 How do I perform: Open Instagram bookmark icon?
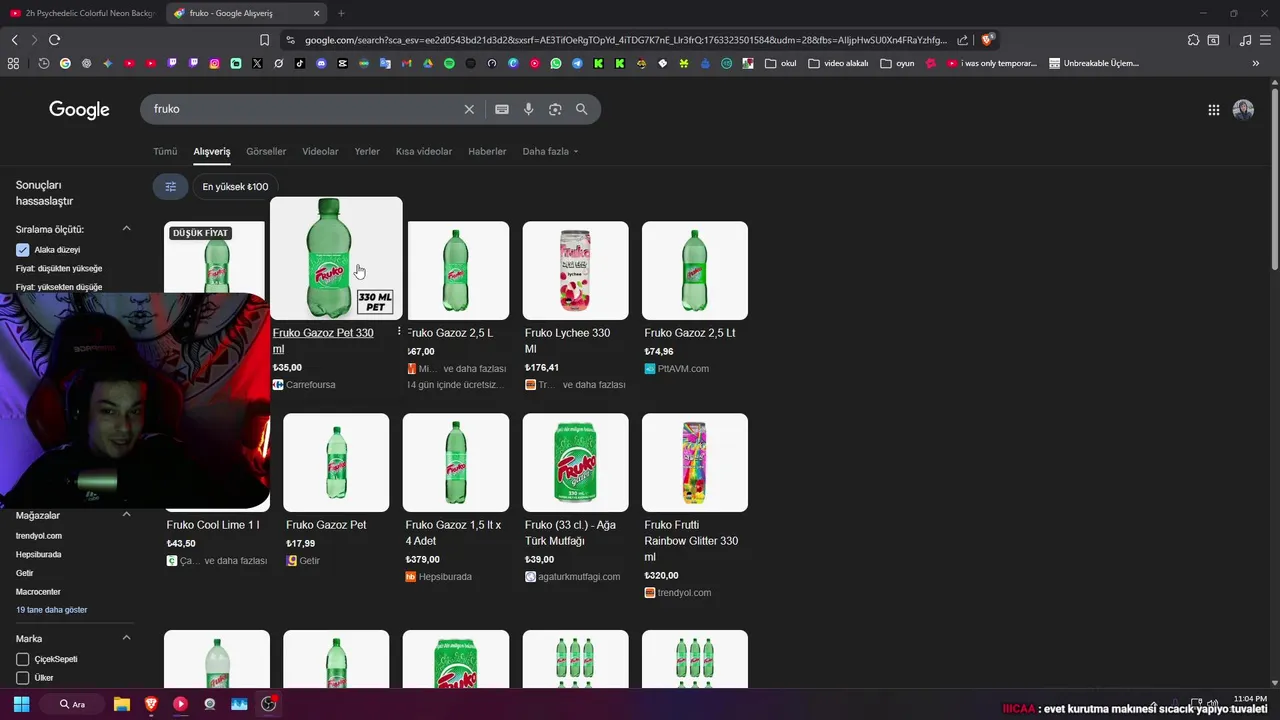pyautogui.click(x=214, y=63)
